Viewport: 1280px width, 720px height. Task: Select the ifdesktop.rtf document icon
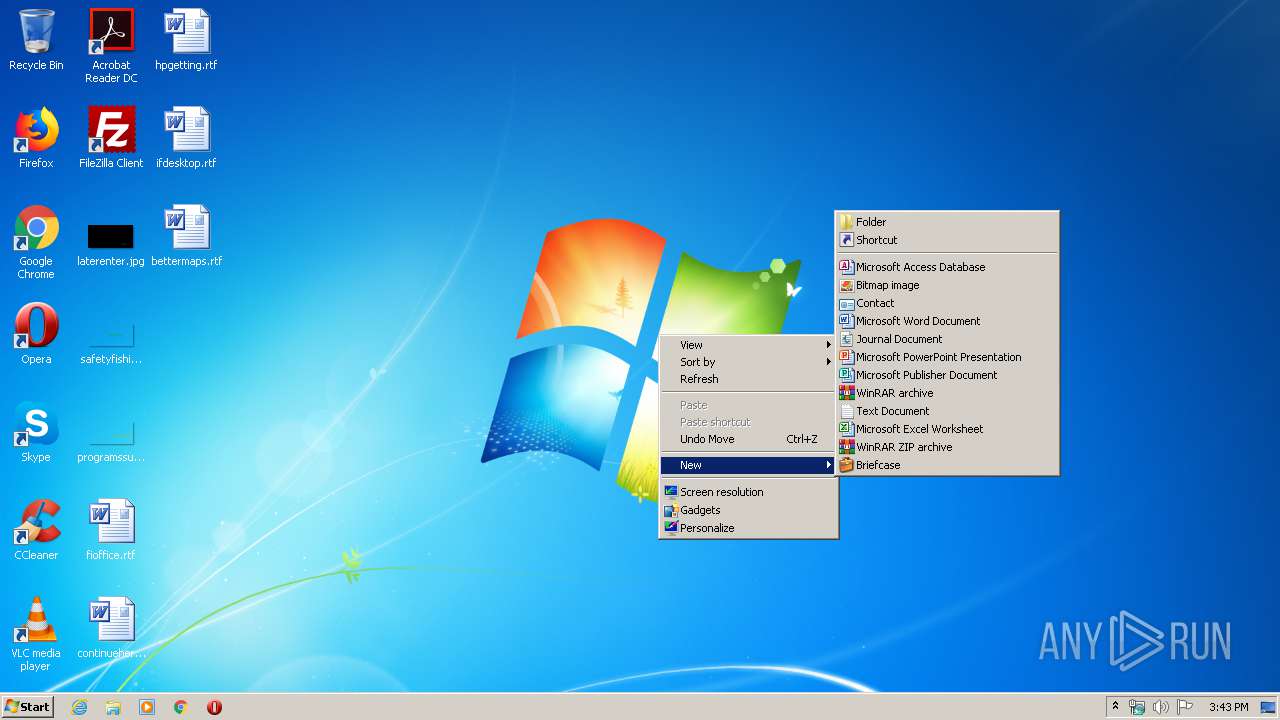186,138
